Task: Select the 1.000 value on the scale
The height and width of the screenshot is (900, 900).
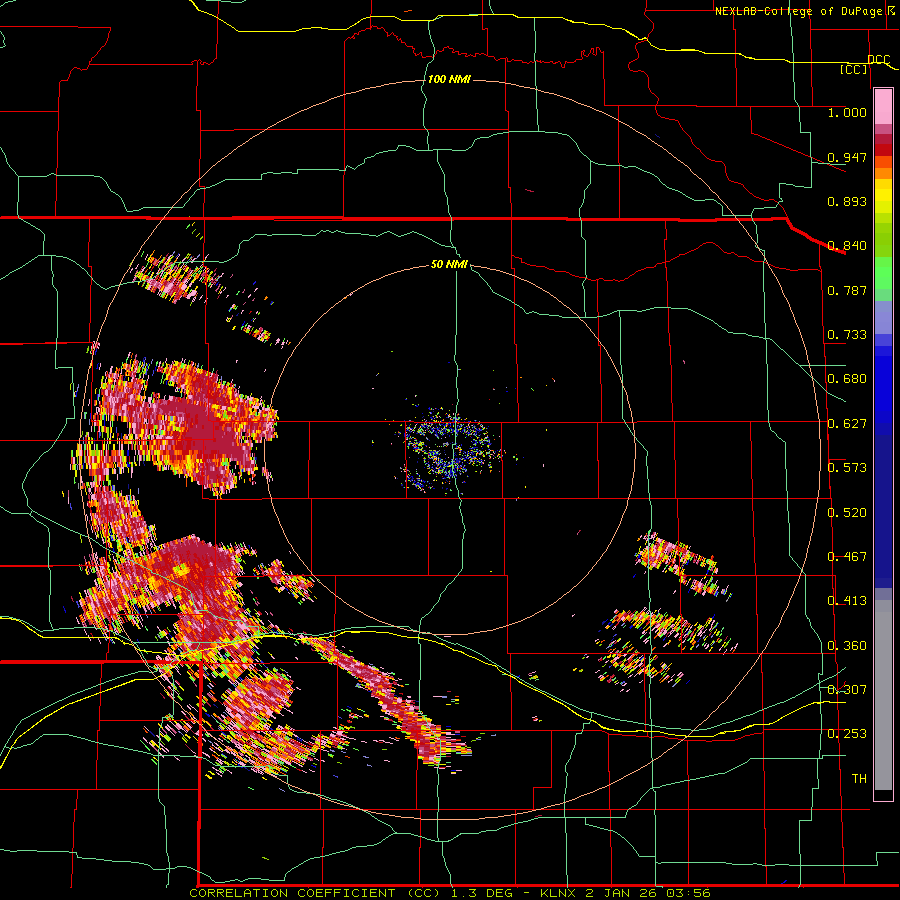Action: [x=847, y=112]
